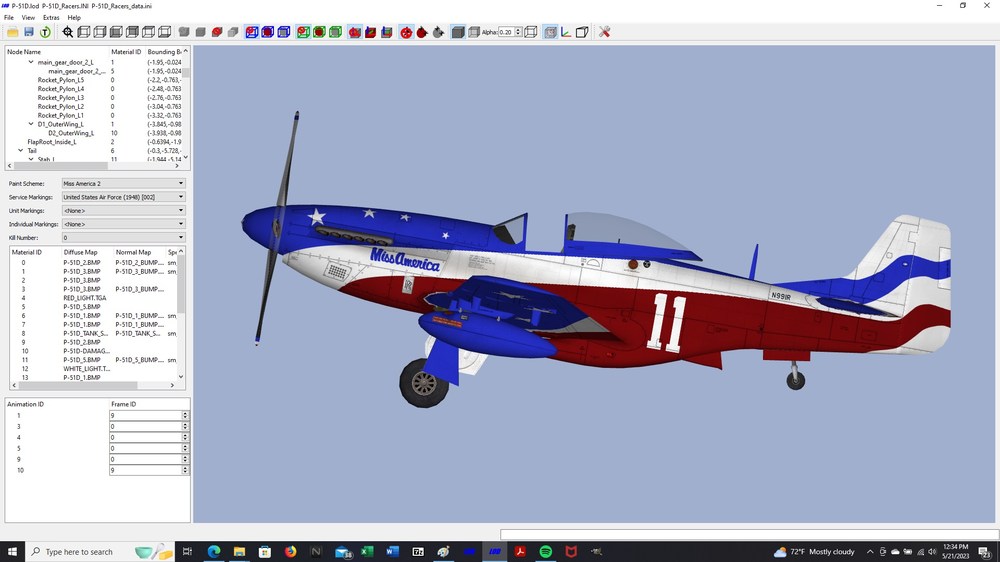Open the Windows Start menu
This screenshot has height=562, width=1000.
point(11,551)
